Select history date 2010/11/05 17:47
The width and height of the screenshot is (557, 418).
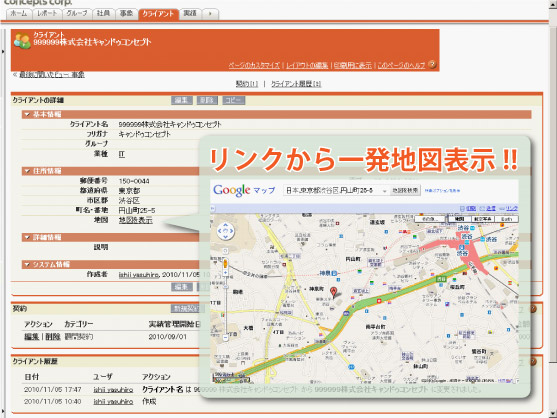(x=53, y=390)
